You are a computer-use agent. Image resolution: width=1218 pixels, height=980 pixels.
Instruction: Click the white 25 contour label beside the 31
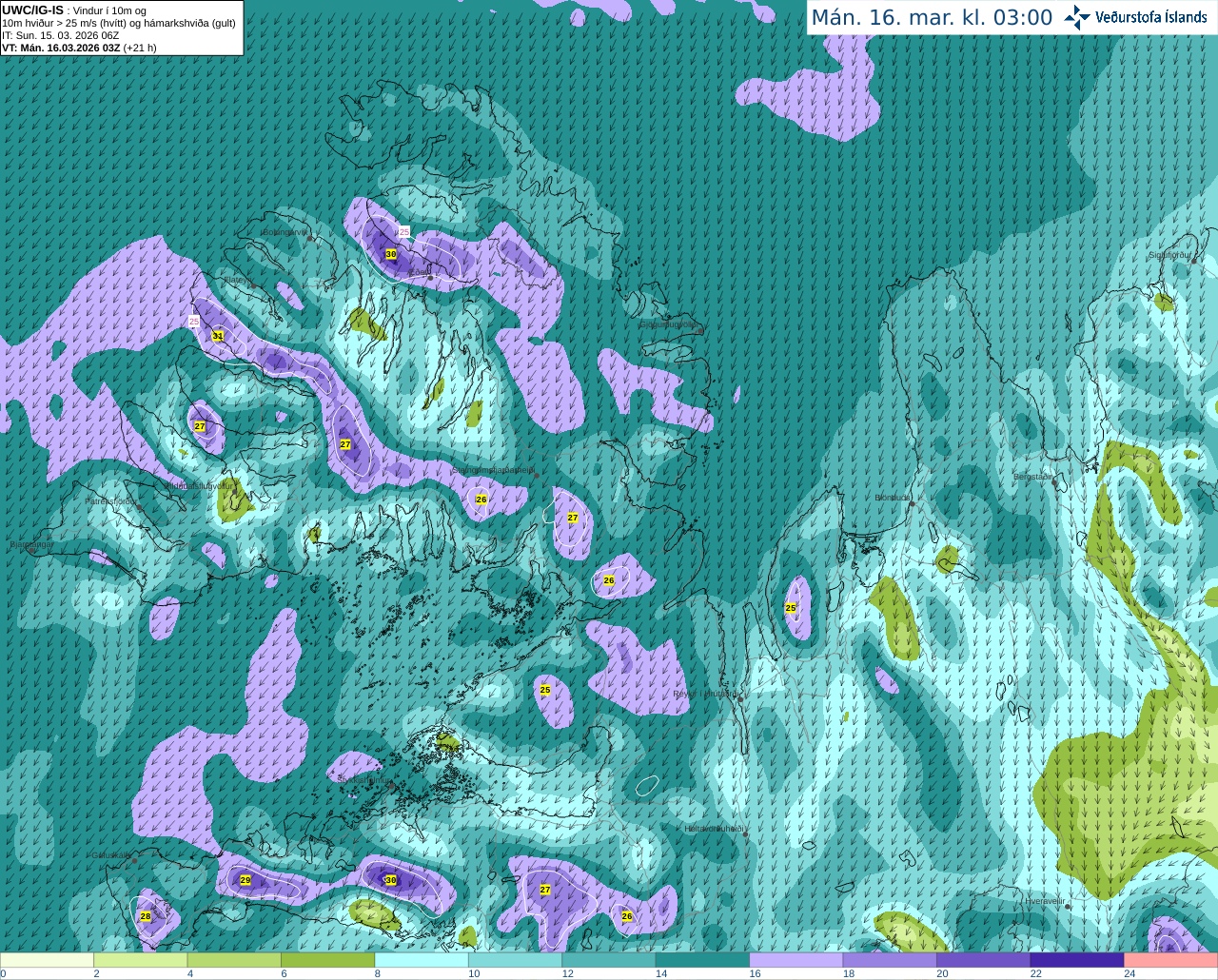[194, 322]
